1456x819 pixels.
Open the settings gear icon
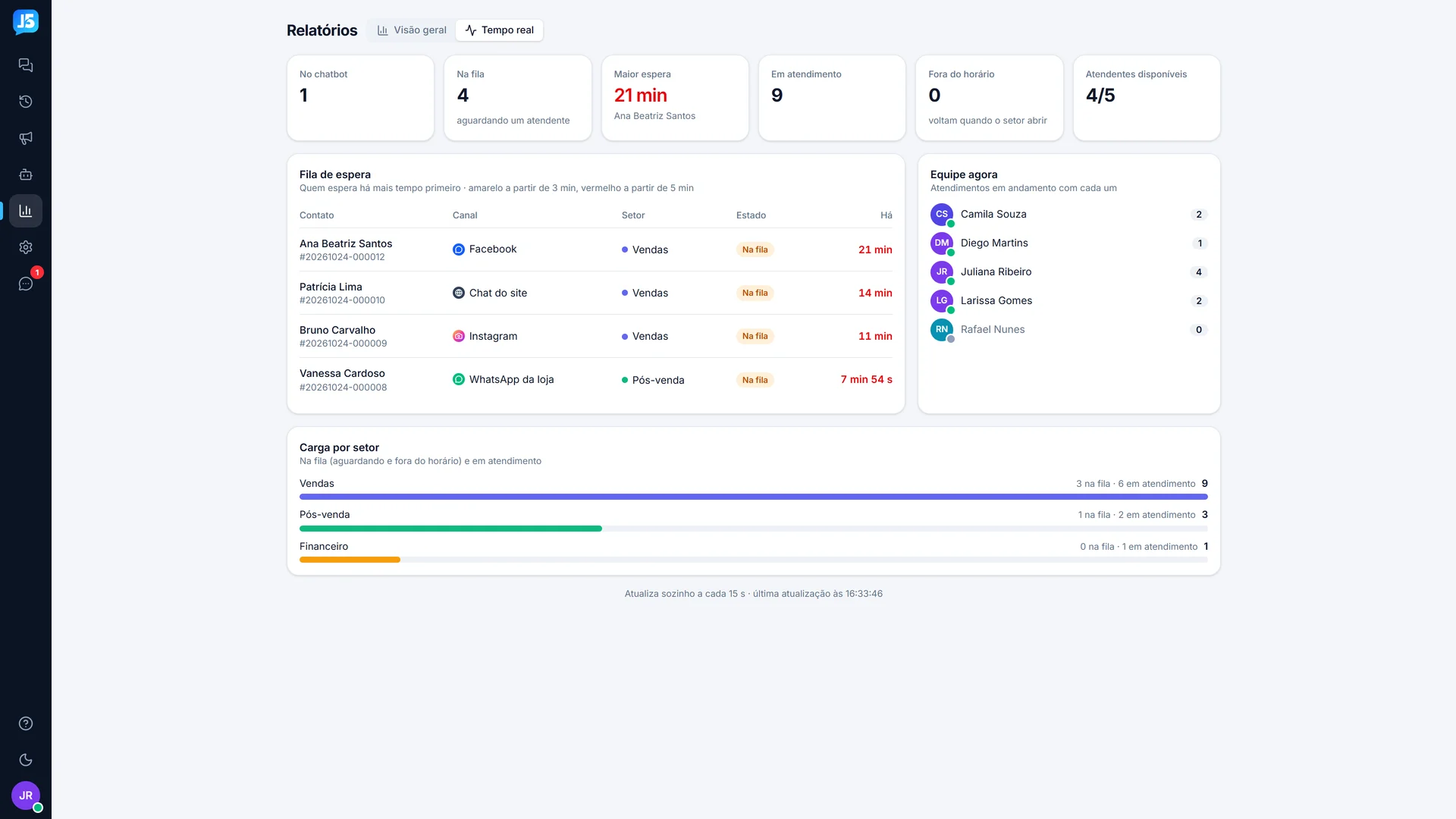click(26, 247)
